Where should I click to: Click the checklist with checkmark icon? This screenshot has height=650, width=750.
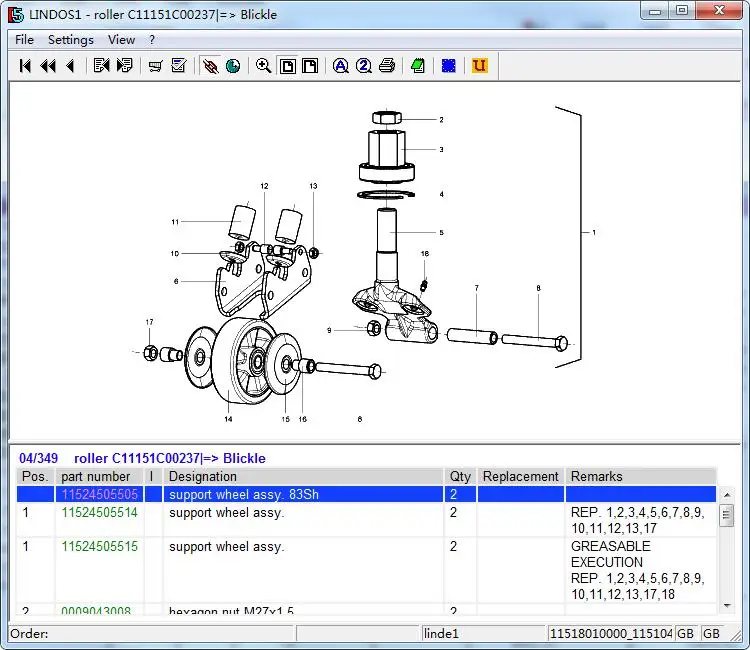click(178, 66)
